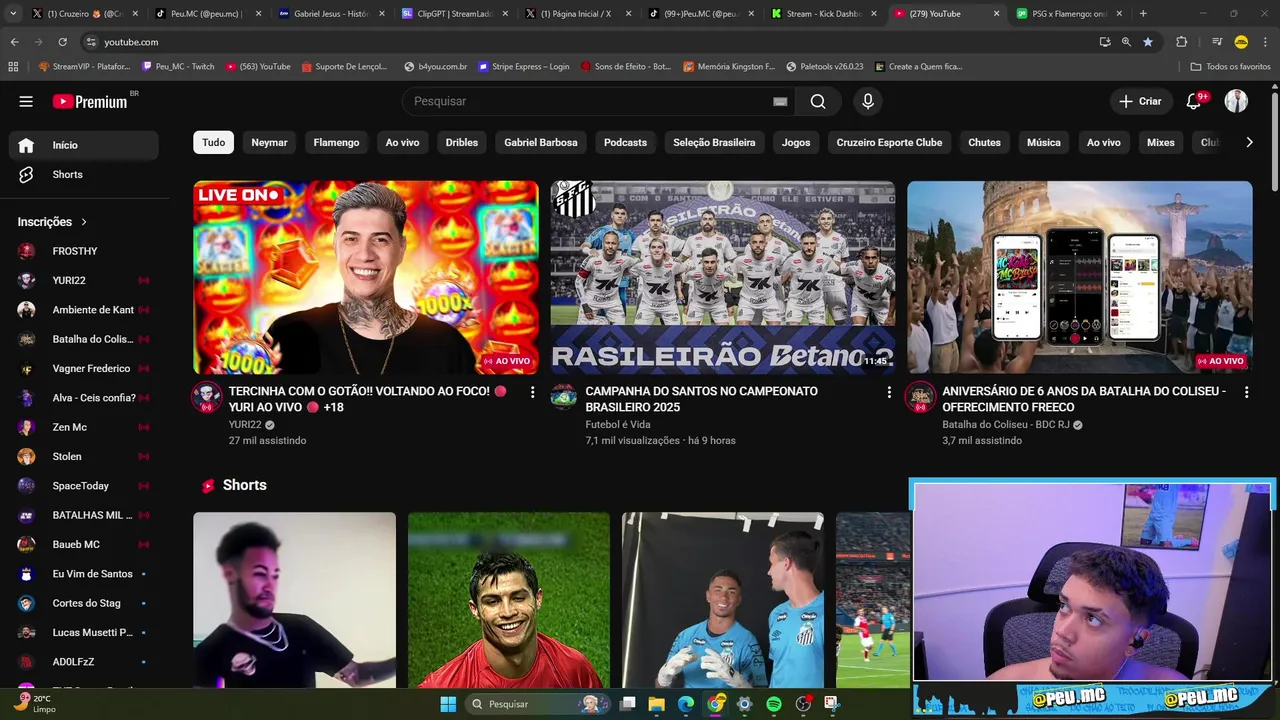Select the Música filter chip
The height and width of the screenshot is (720, 1280).
pyautogui.click(x=1043, y=142)
